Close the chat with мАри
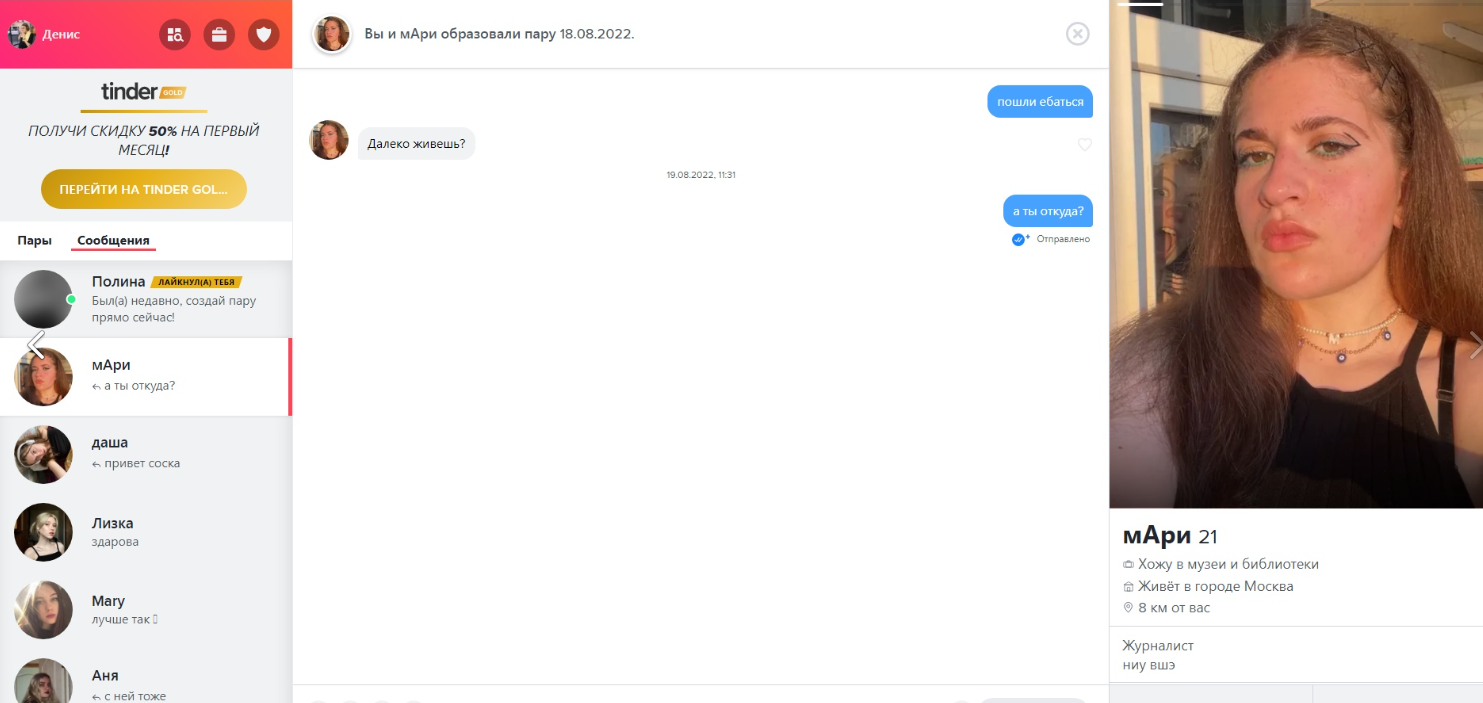 point(1077,34)
